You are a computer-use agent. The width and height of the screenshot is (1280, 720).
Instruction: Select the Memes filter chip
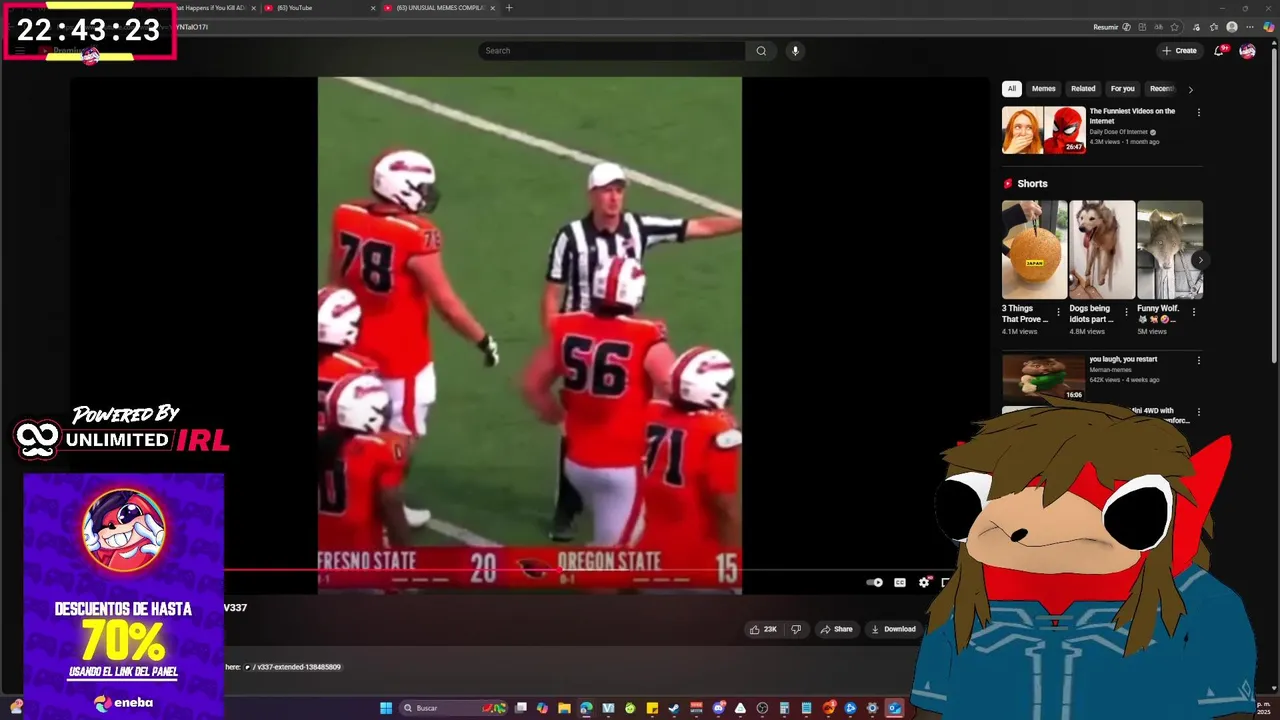pyautogui.click(x=1044, y=89)
